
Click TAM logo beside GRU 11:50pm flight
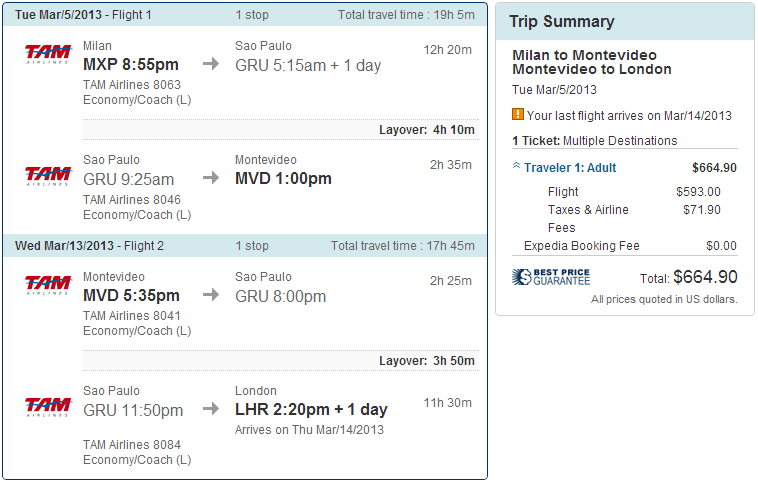[x=48, y=406]
